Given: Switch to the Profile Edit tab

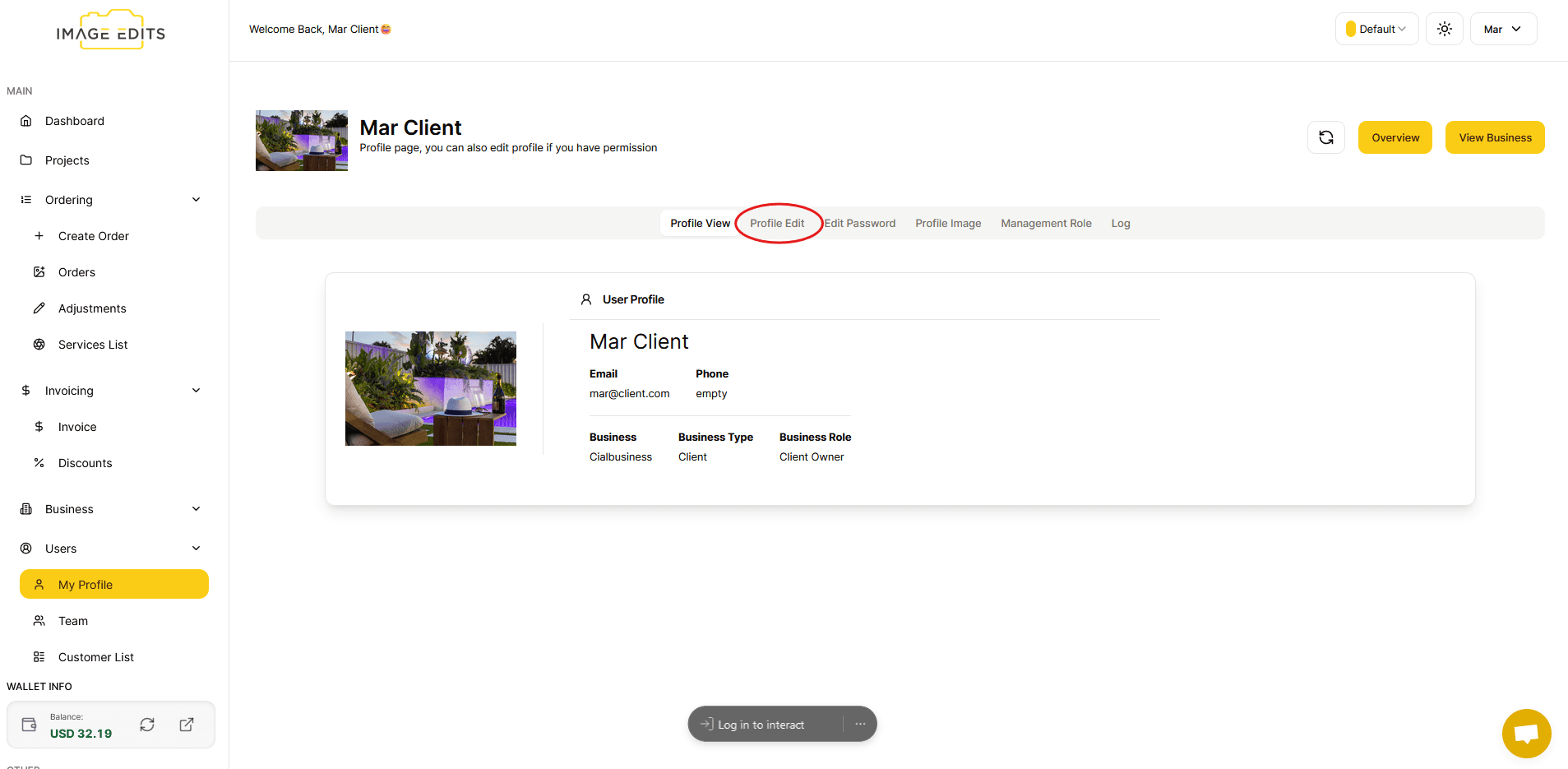Looking at the screenshot, I should coord(777,223).
